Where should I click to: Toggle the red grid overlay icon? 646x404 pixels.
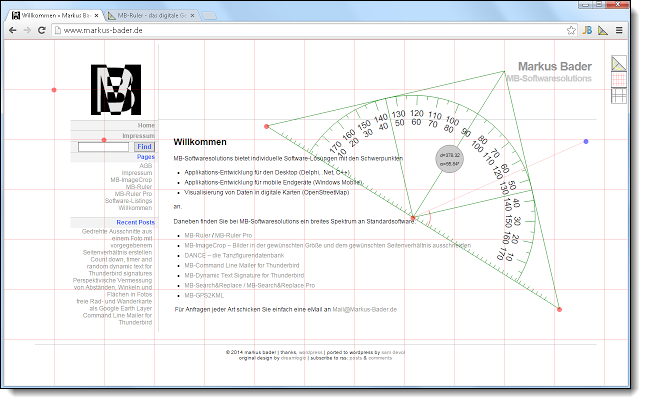pyautogui.click(x=618, y=79)
